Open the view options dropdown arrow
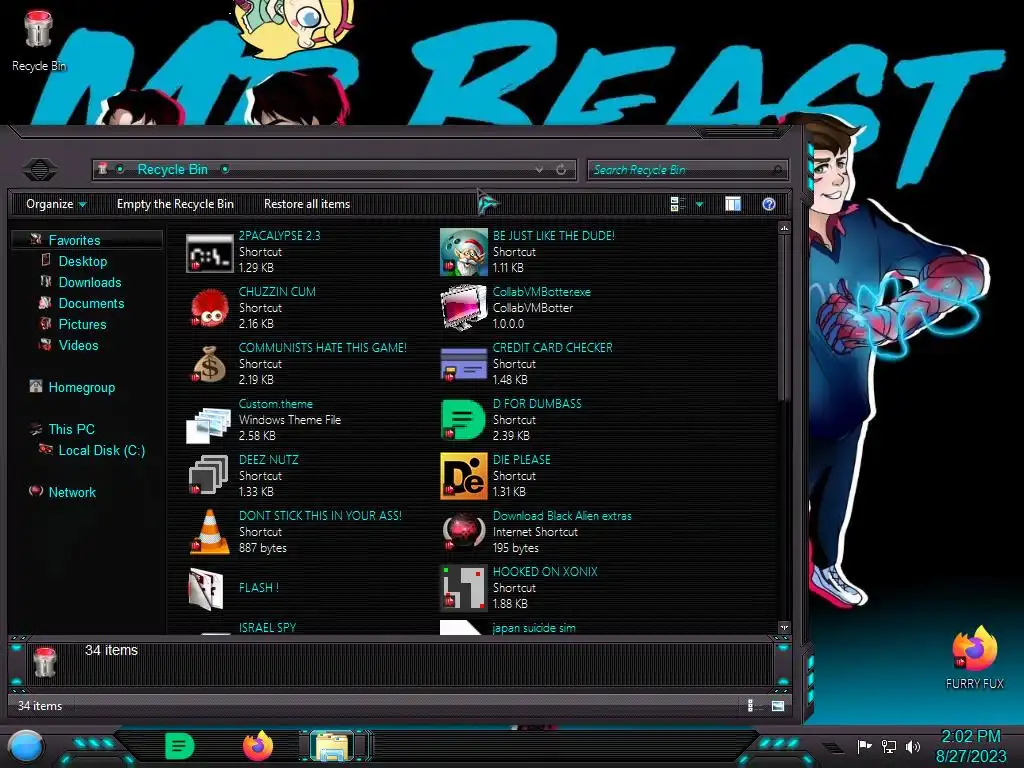 [699, 204]
